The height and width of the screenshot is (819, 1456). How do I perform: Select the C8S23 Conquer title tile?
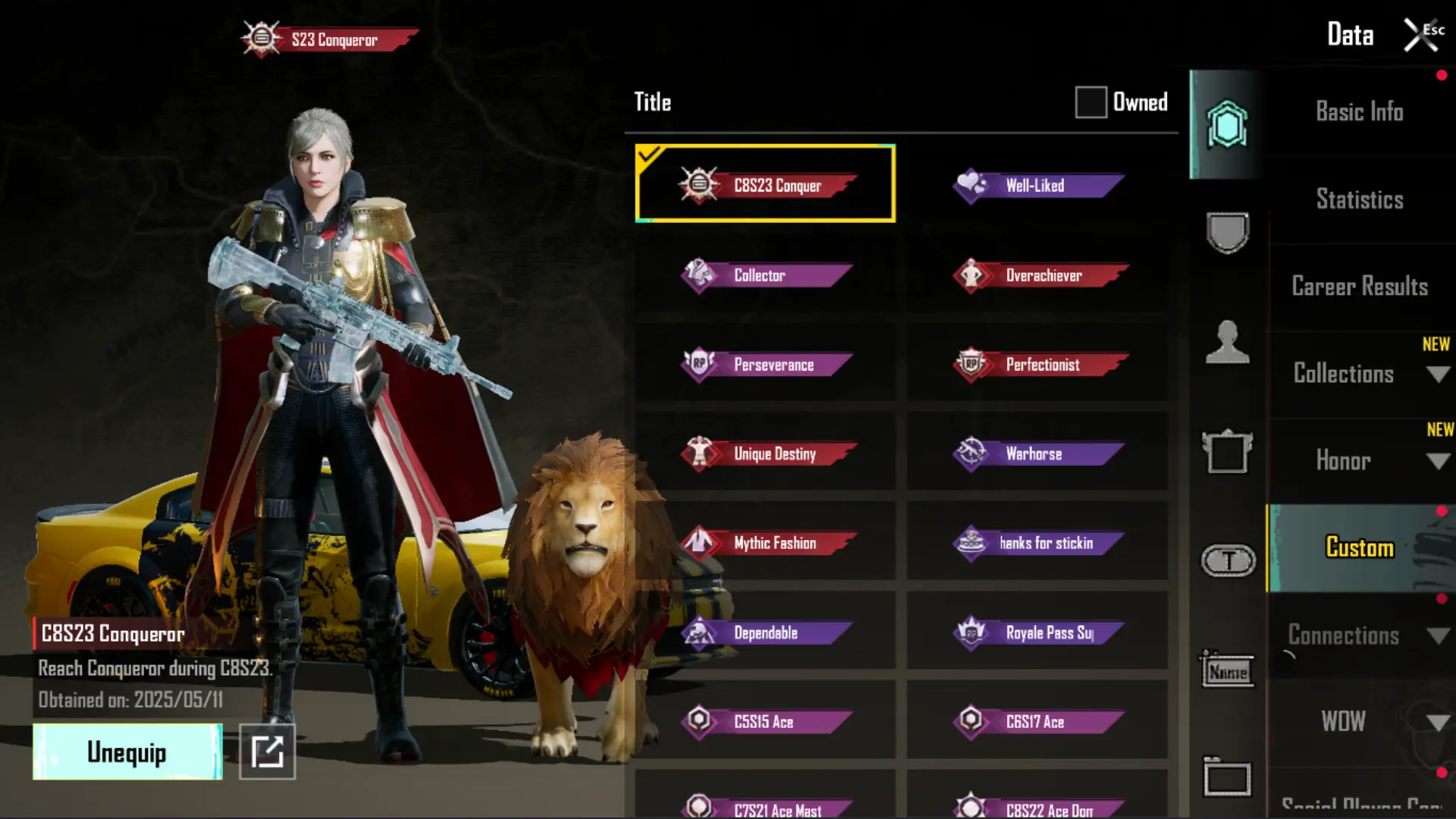point(765,184)
